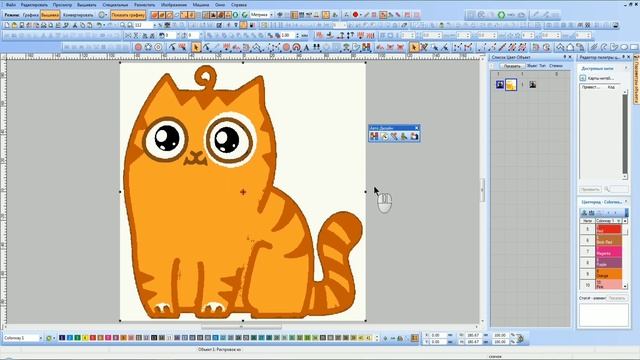Click the highlighted palette icon after bottom swatches
The width and height of the screenshot is (640, 360).
(x=415, y=338)
